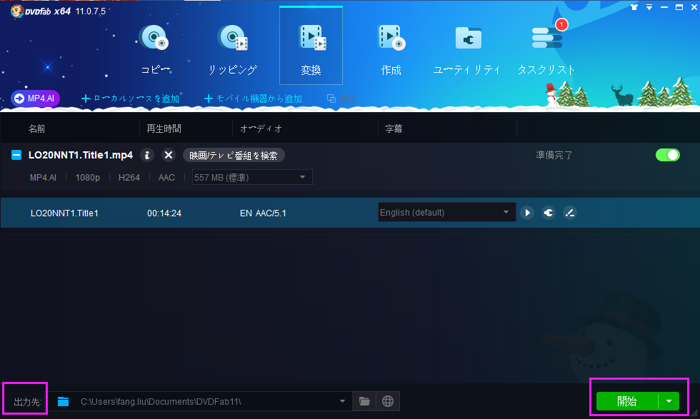Click the オーディオ column header
The height and width of the screenshot is (419, 700).
point(262,129)
